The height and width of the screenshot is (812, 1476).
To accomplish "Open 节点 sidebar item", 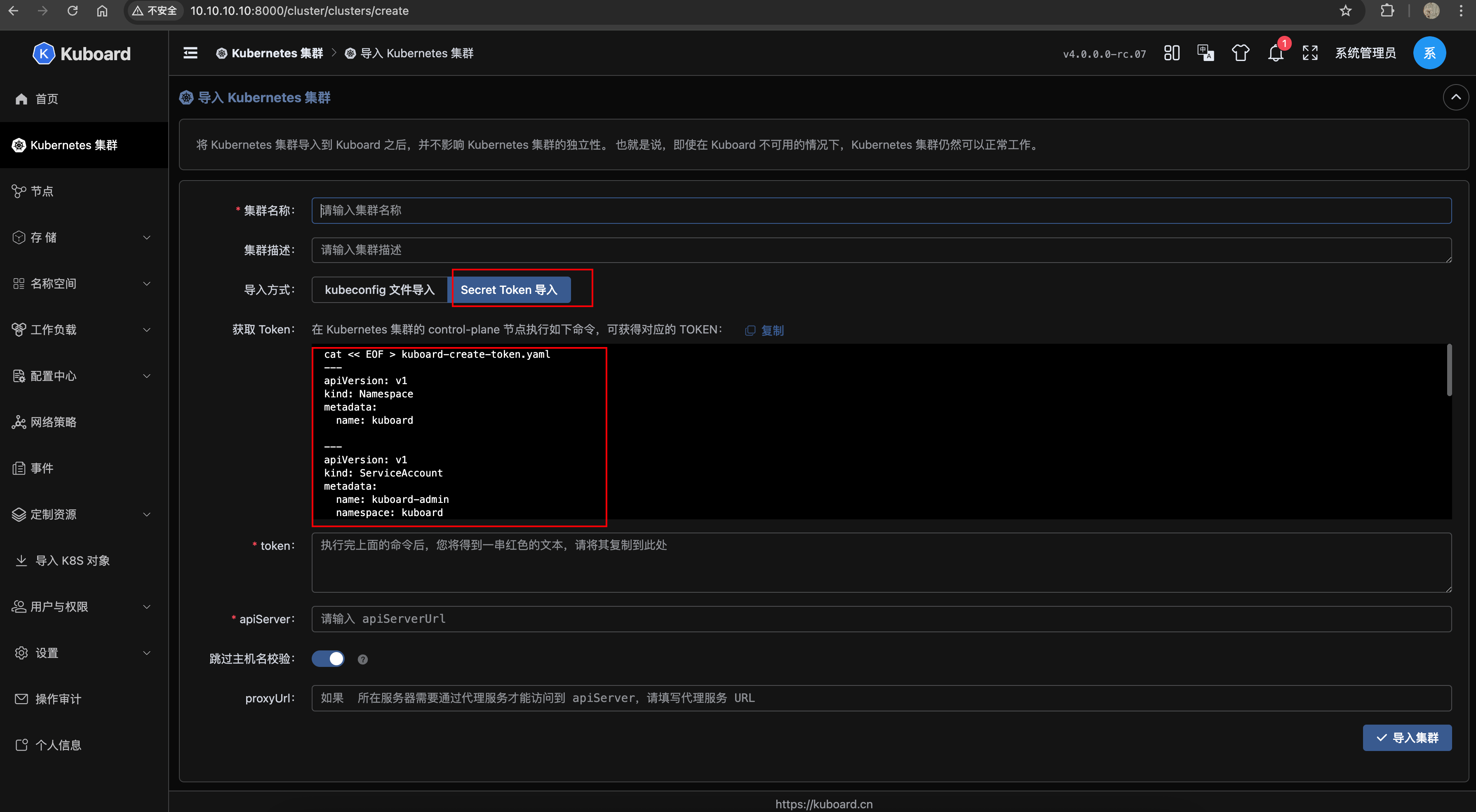I will [84, 191].
